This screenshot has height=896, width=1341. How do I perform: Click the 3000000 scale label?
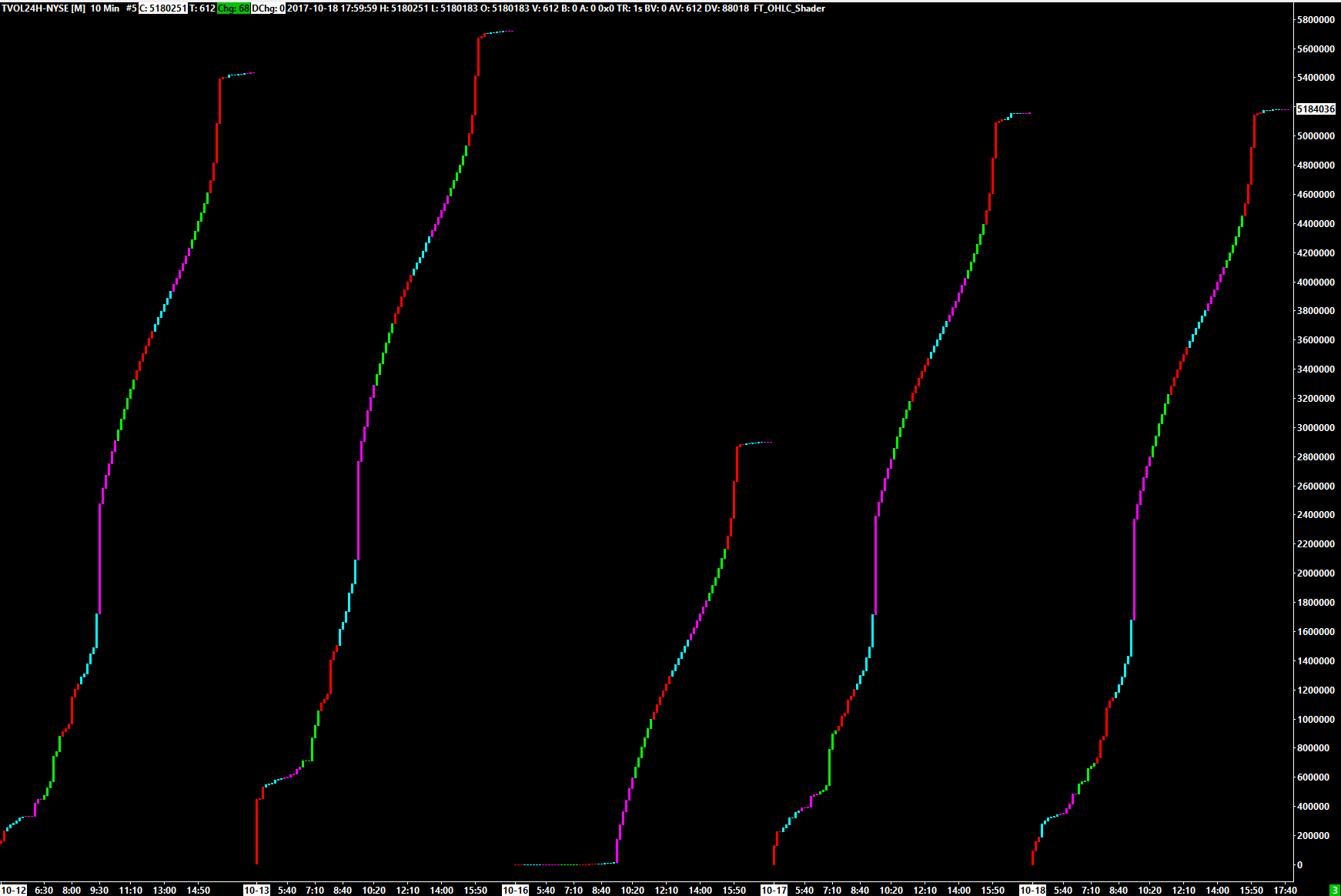[x=1316, y=428]
